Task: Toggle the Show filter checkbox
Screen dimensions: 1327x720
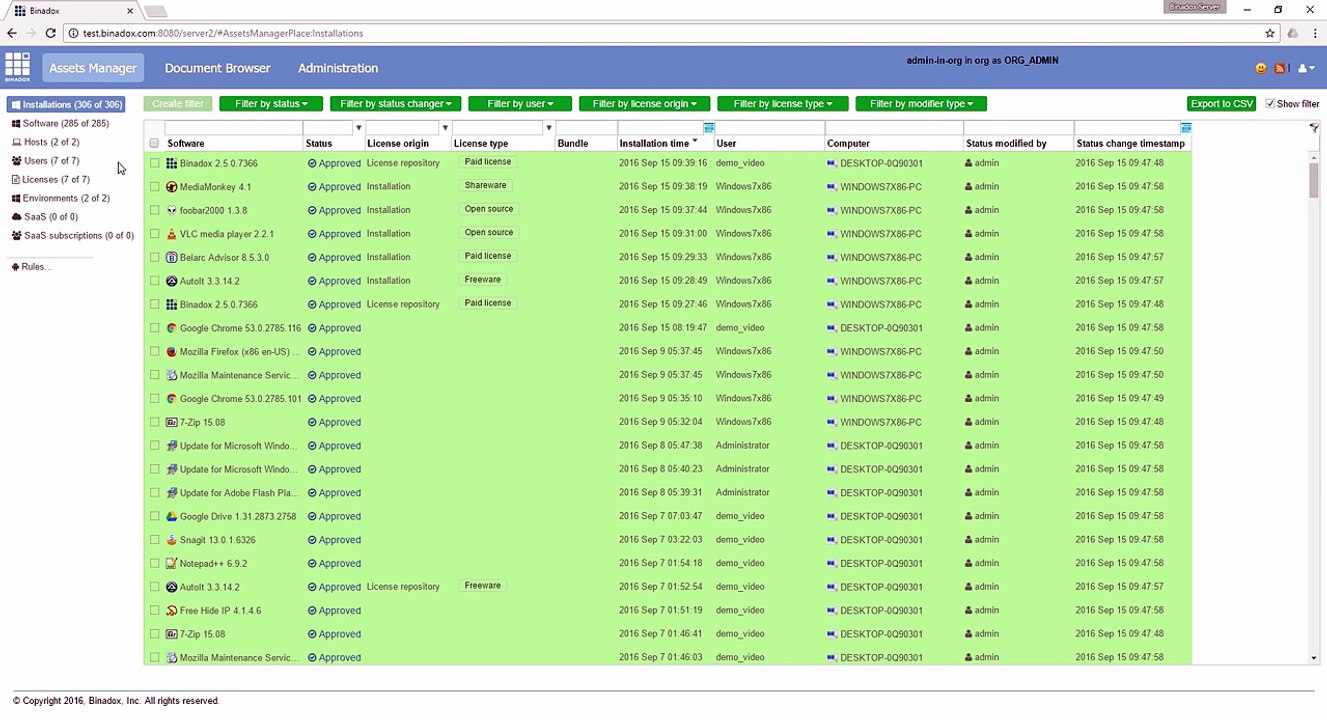Action: (x=1270, y=104)
